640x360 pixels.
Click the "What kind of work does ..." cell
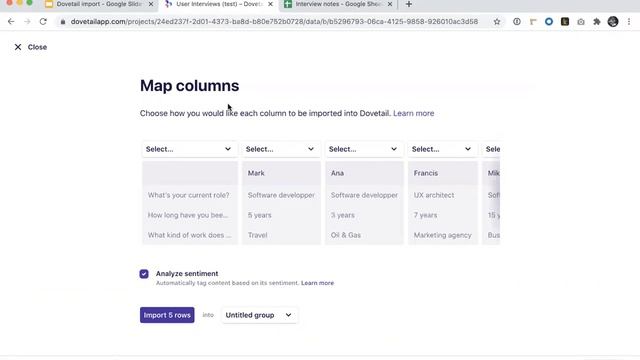[x=189, y=235]
